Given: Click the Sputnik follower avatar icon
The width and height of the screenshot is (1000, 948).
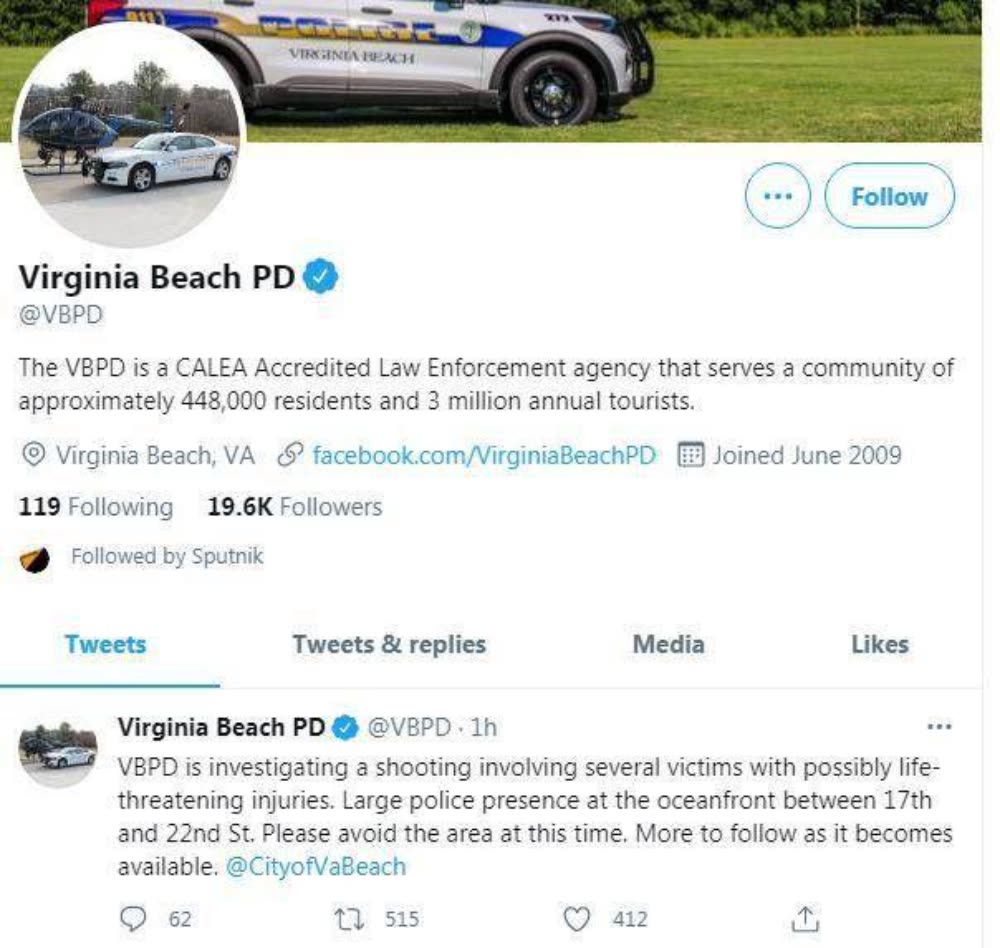Looking at the screenshot, I should pos(34,559).
